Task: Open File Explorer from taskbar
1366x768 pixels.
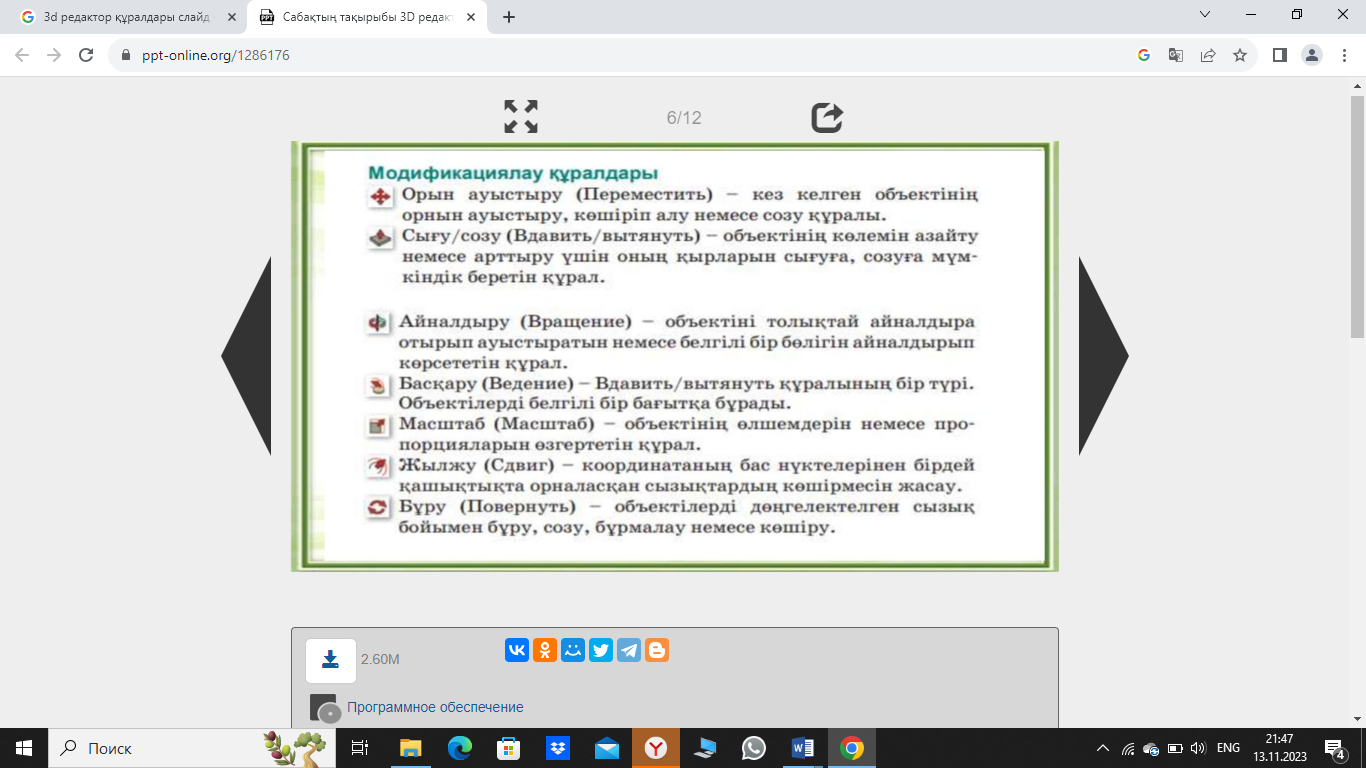Action: tap(410, 748)
